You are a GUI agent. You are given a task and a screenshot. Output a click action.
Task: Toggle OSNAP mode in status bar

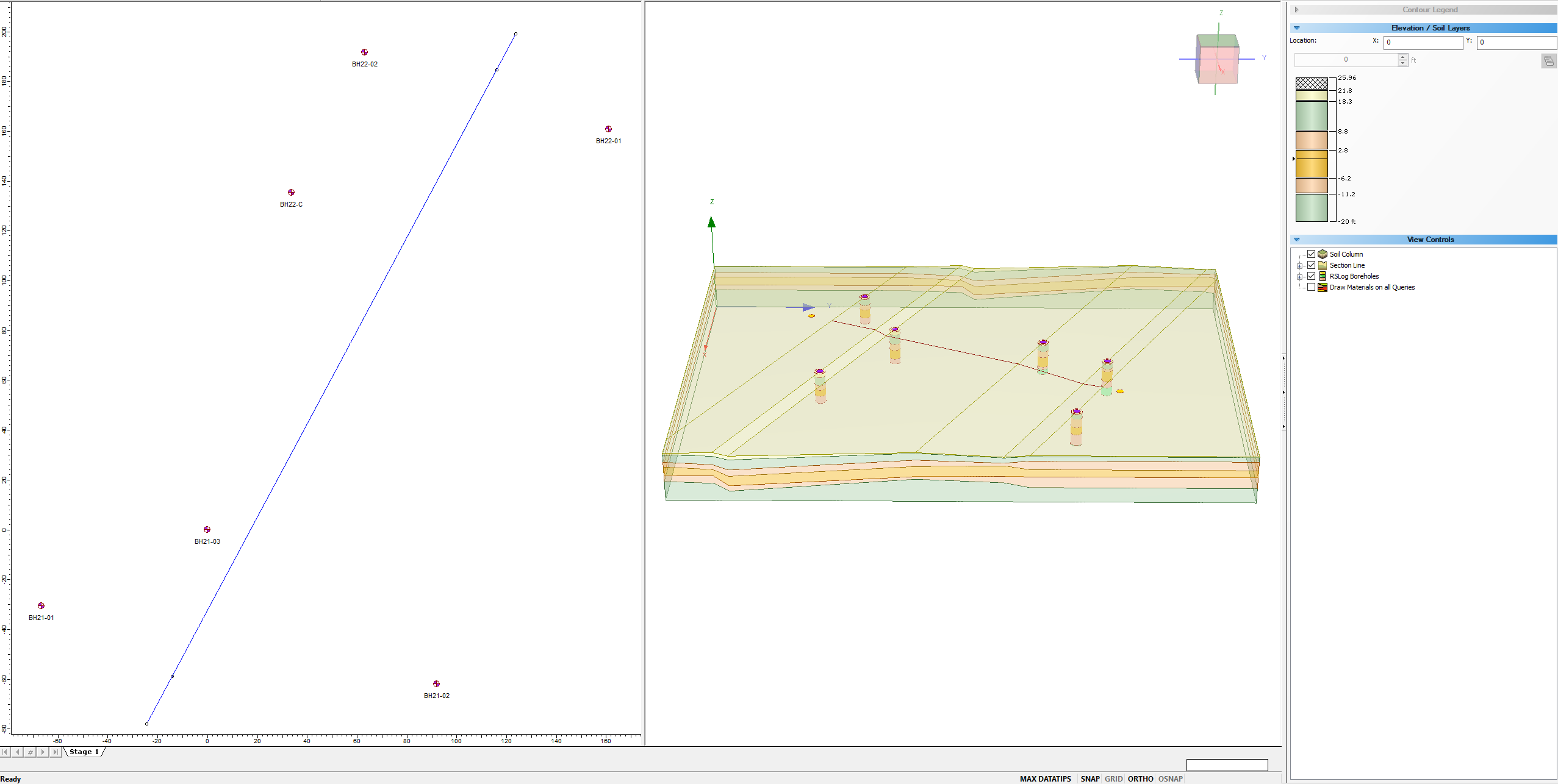pyautogui.click(x=1170, y=779)
